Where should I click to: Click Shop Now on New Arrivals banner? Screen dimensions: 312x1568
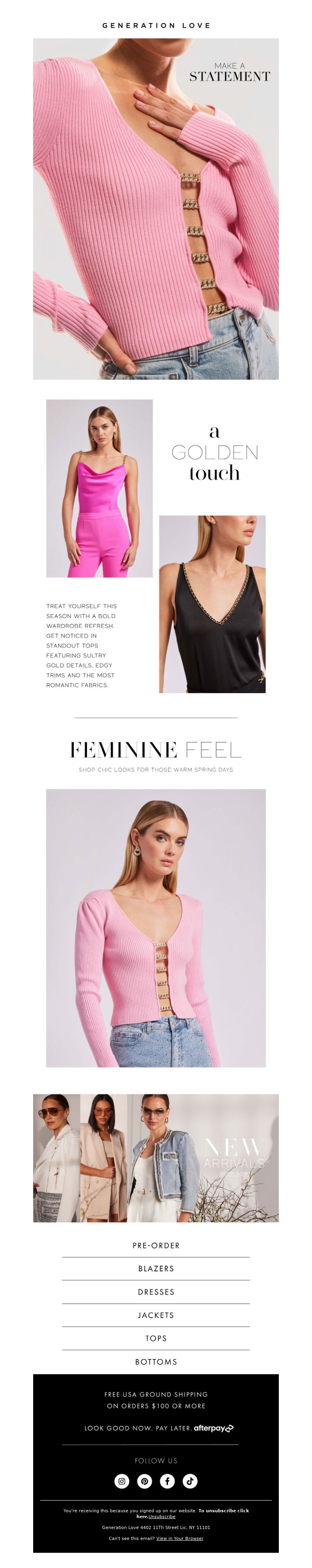pos(234,1173)
